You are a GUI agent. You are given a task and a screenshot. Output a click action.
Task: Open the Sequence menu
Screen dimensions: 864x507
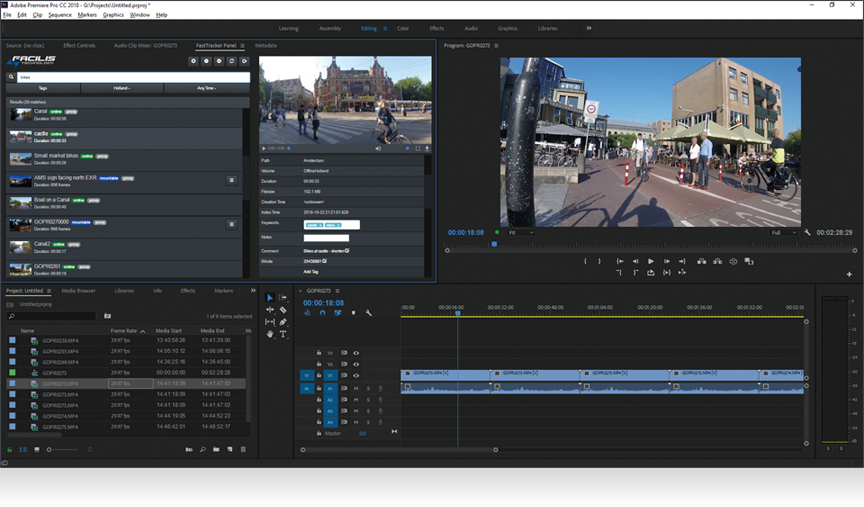(x=60, y=15)
